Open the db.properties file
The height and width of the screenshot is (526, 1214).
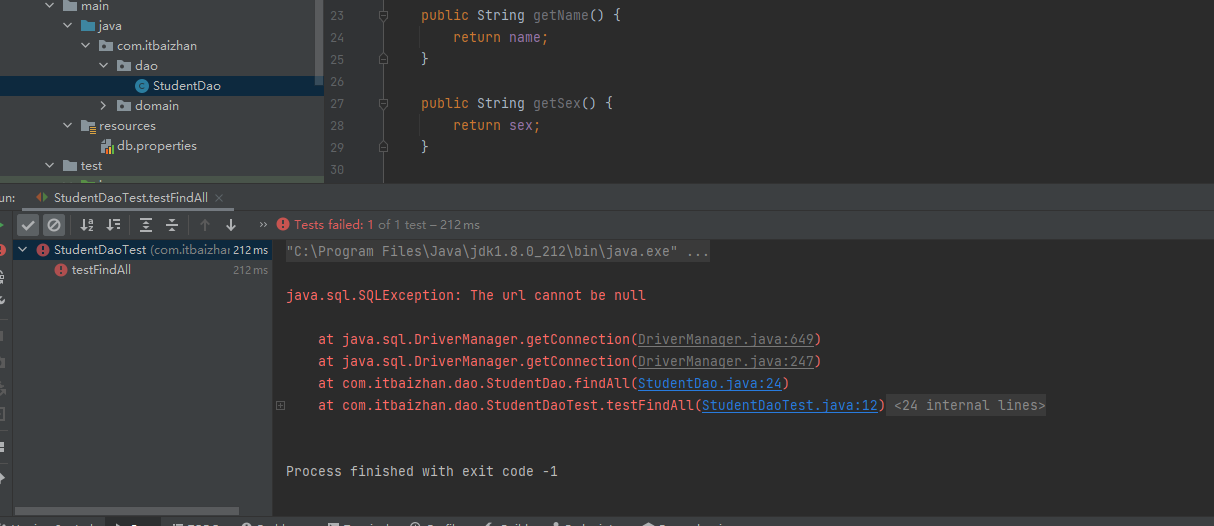pos(157,146)
